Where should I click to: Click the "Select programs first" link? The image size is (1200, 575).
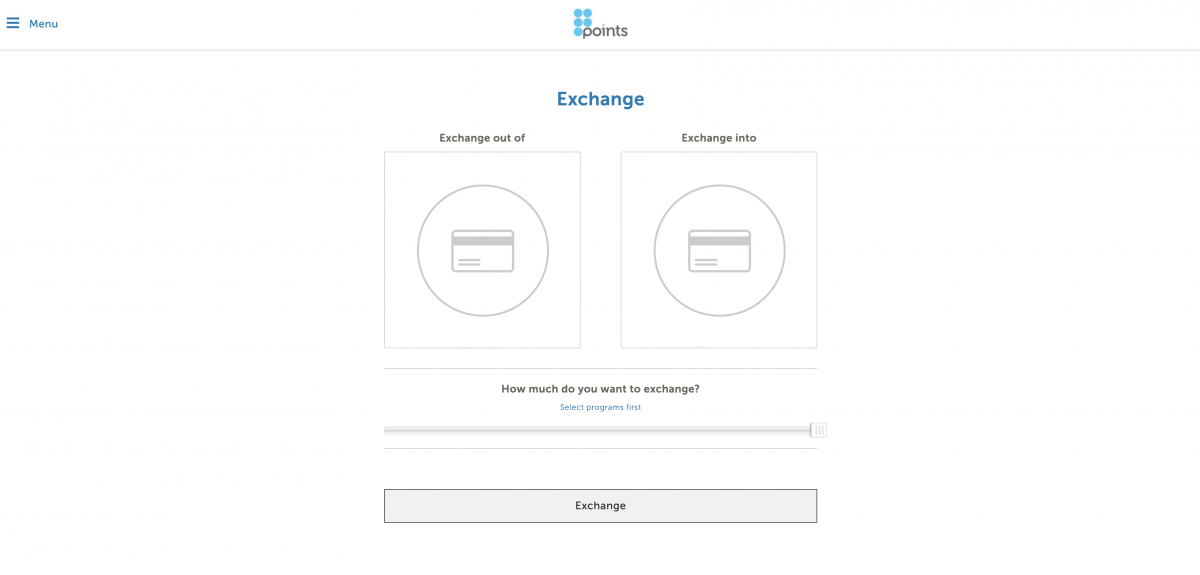600,408
